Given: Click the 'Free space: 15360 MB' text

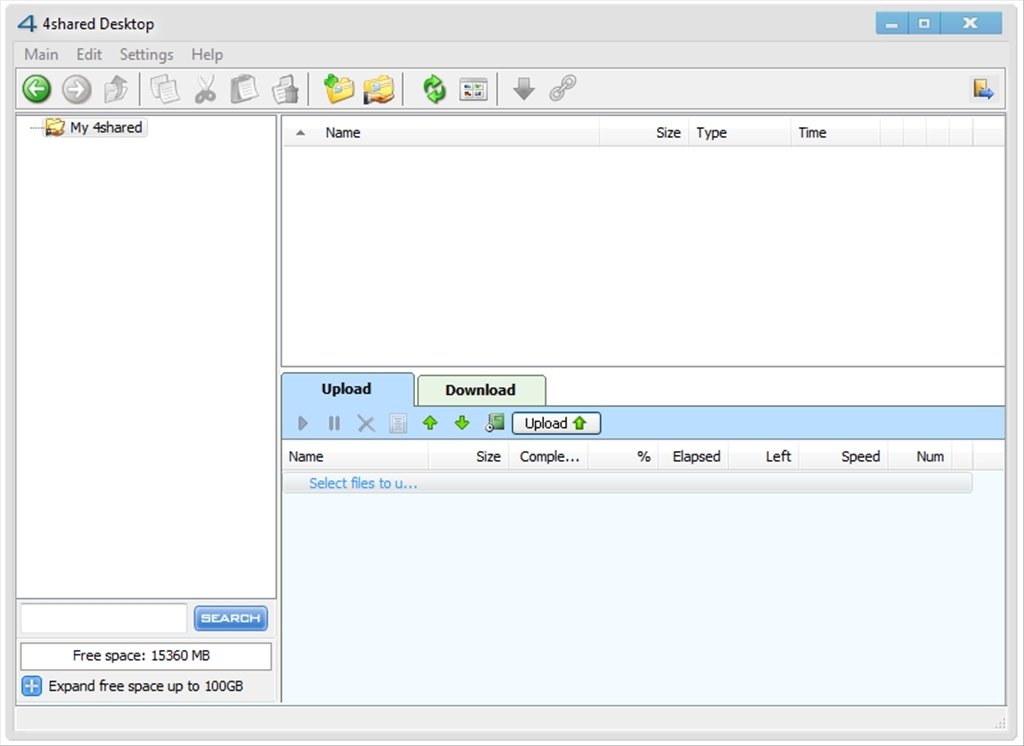Looking at the screenshot, I should pos(141,655).
